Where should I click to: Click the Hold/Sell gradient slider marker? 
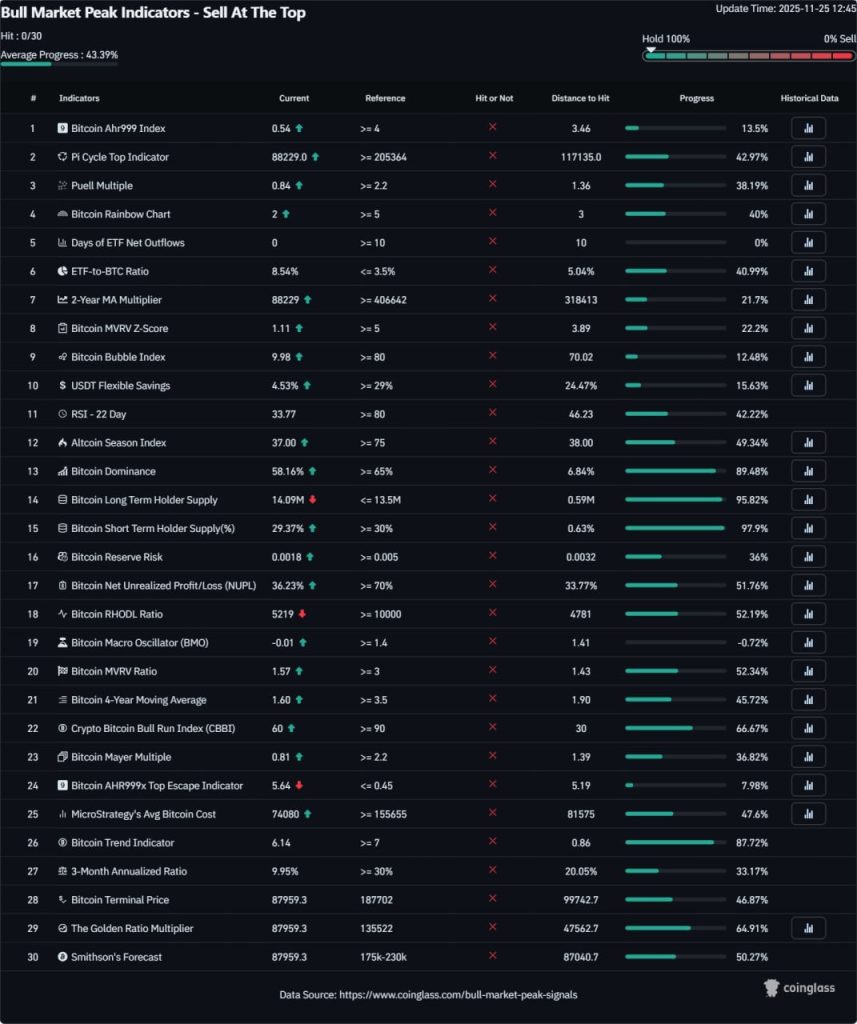(652, 47)
